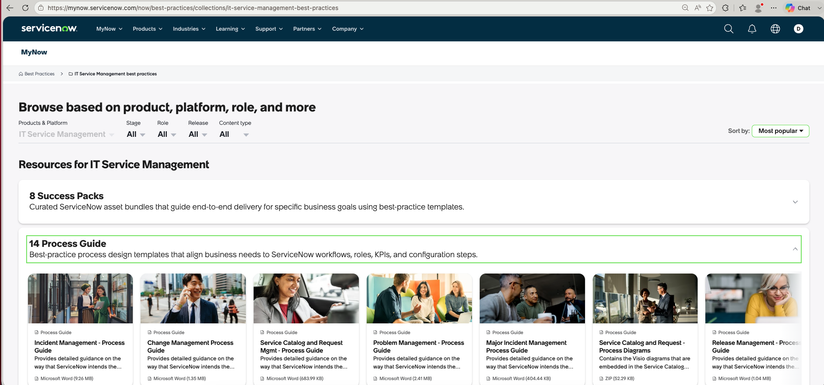Click the 8 Success Packs chevron arrow
The width and height of the screenshot is (824, 385).
[x=795, y=202]
